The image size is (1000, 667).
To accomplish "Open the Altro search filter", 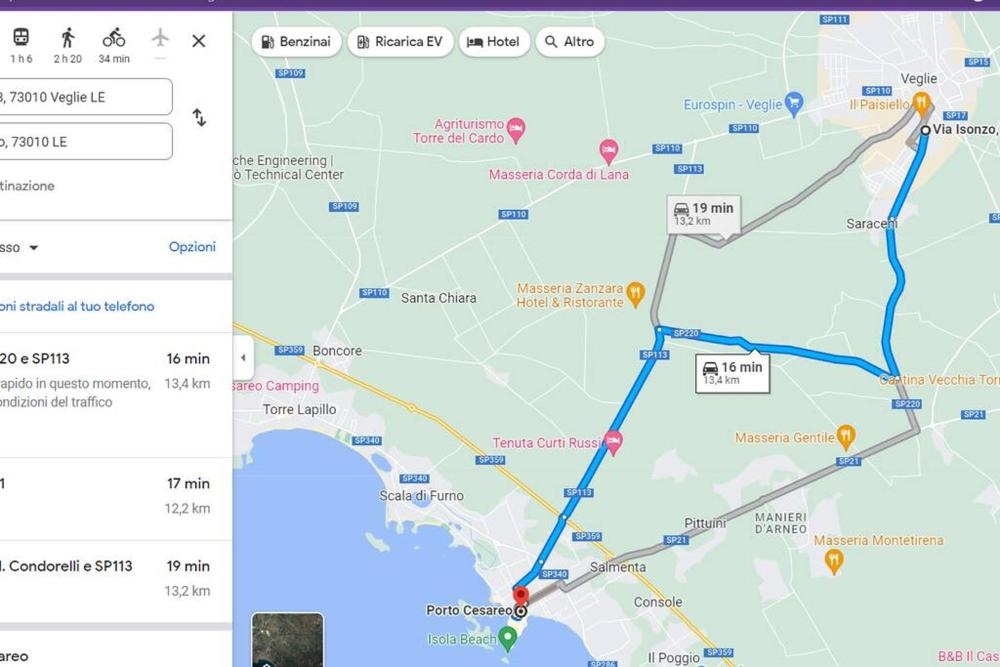I will pos(569,42).
